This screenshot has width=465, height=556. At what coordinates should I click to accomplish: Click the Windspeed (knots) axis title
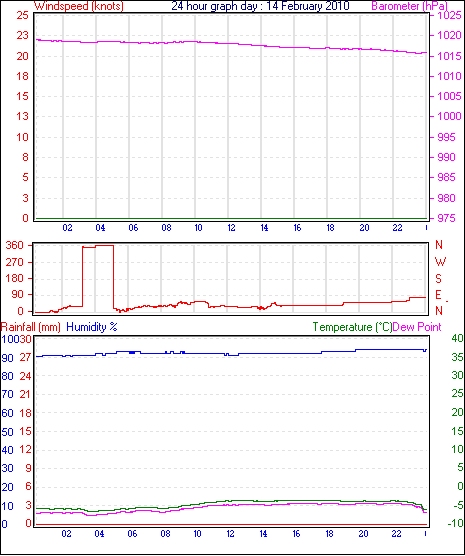click(79, 6)
